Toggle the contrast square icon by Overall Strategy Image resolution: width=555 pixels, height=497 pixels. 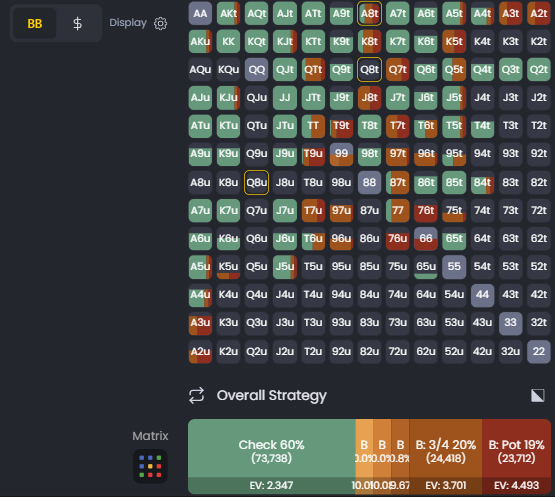[538, 395]
